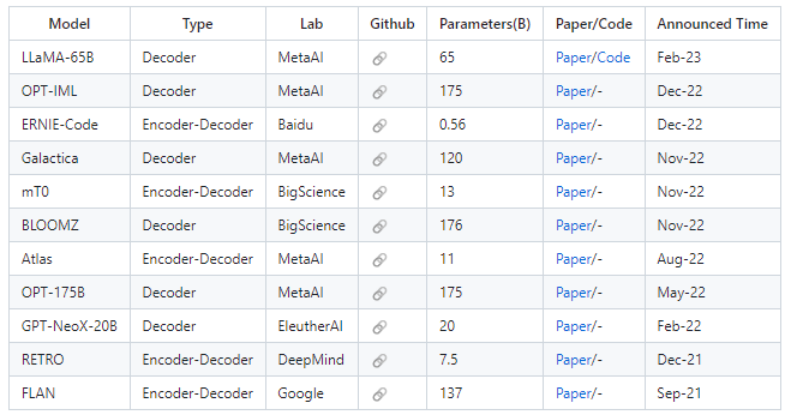Screen dimensions: 785x416
Task: Open the Paper link for LLaMA-65B
Action: point(573,58)
